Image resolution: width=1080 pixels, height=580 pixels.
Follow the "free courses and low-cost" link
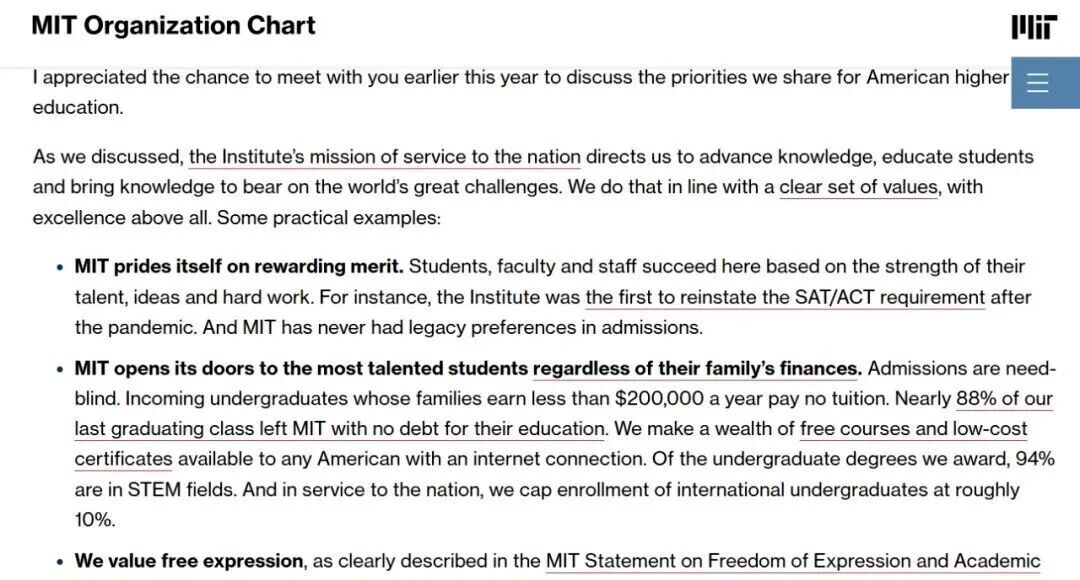pyautogui.click(x=913, y=429)
